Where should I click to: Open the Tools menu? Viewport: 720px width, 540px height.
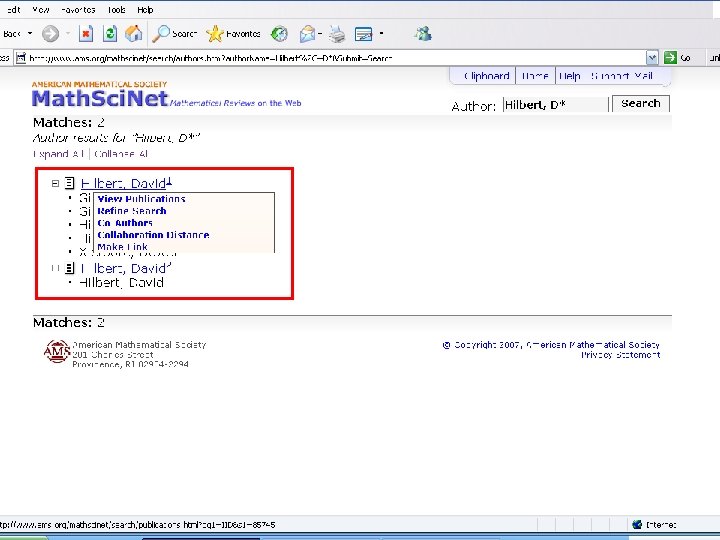coord(116,10)
